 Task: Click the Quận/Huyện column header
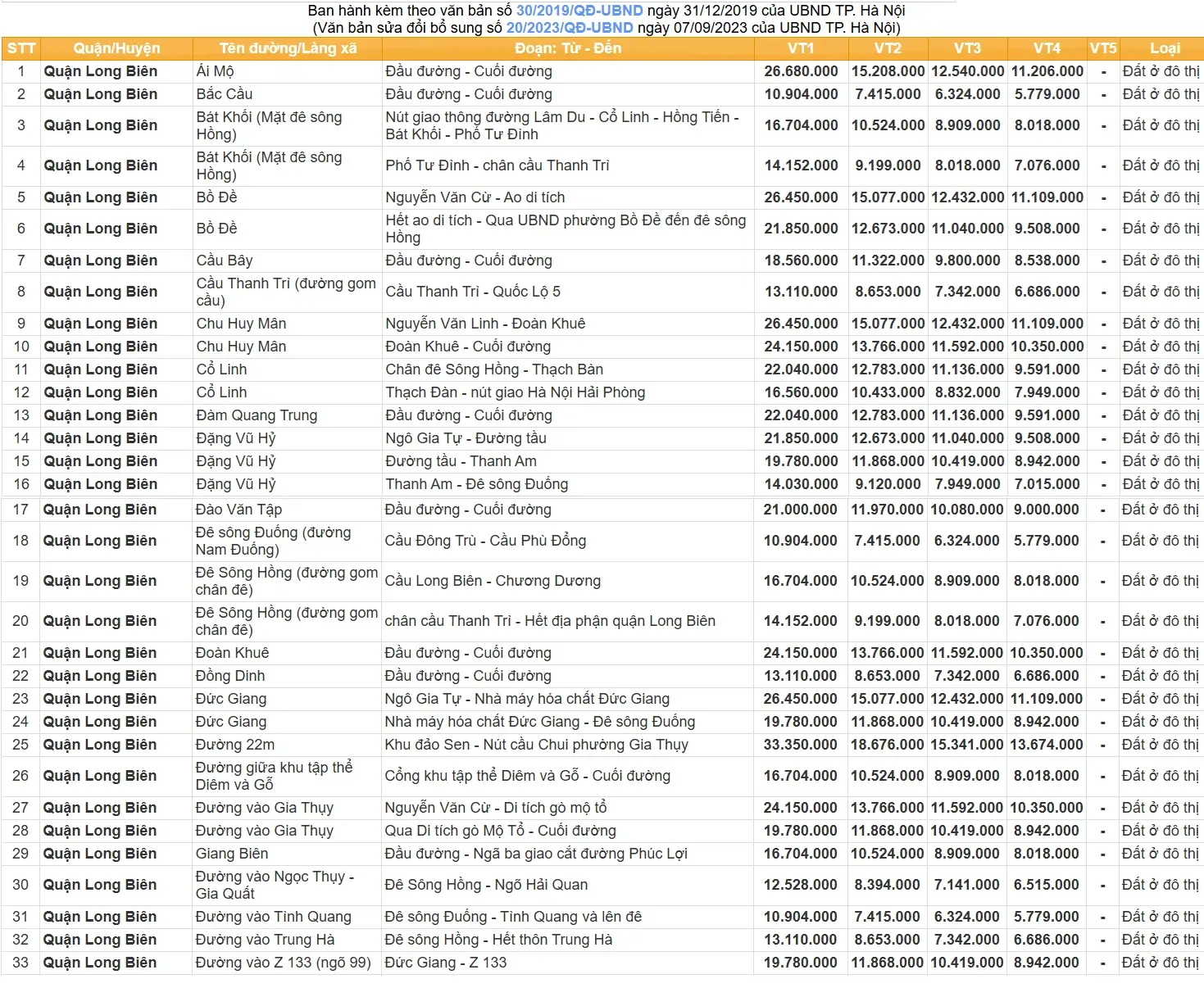tap(116, 48)
